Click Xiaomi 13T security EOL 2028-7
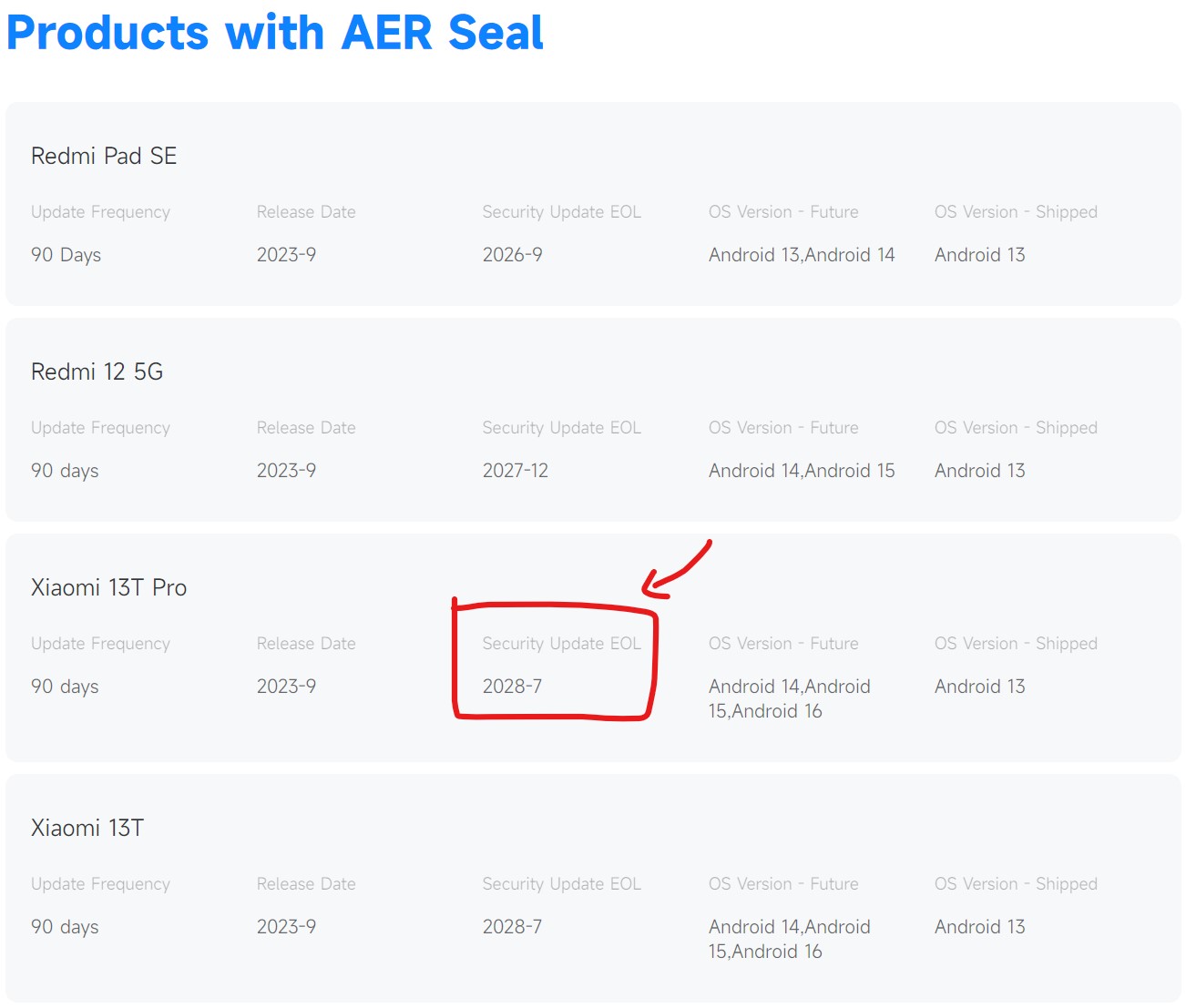Screen dimensions: 1186x1008 [x=512, y=927]
